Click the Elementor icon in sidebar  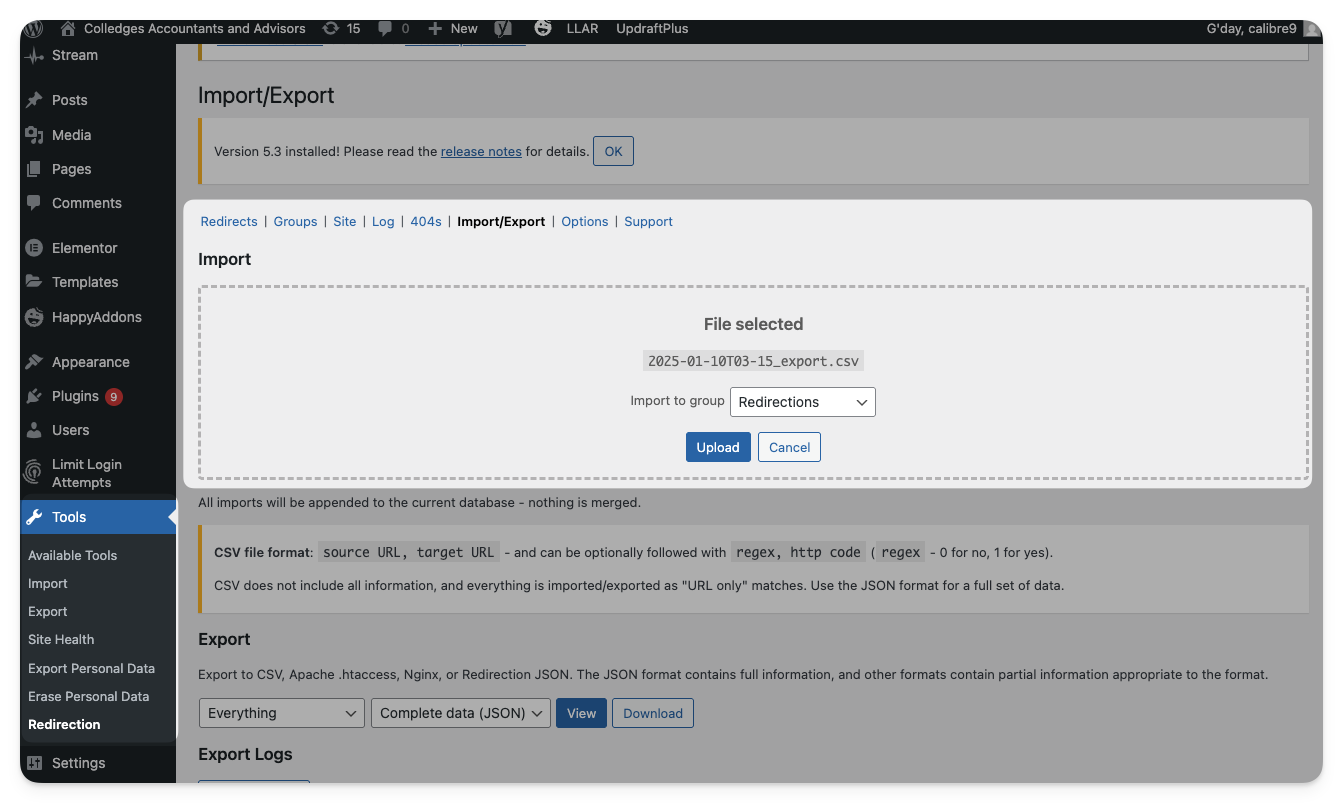click(34, 248)
